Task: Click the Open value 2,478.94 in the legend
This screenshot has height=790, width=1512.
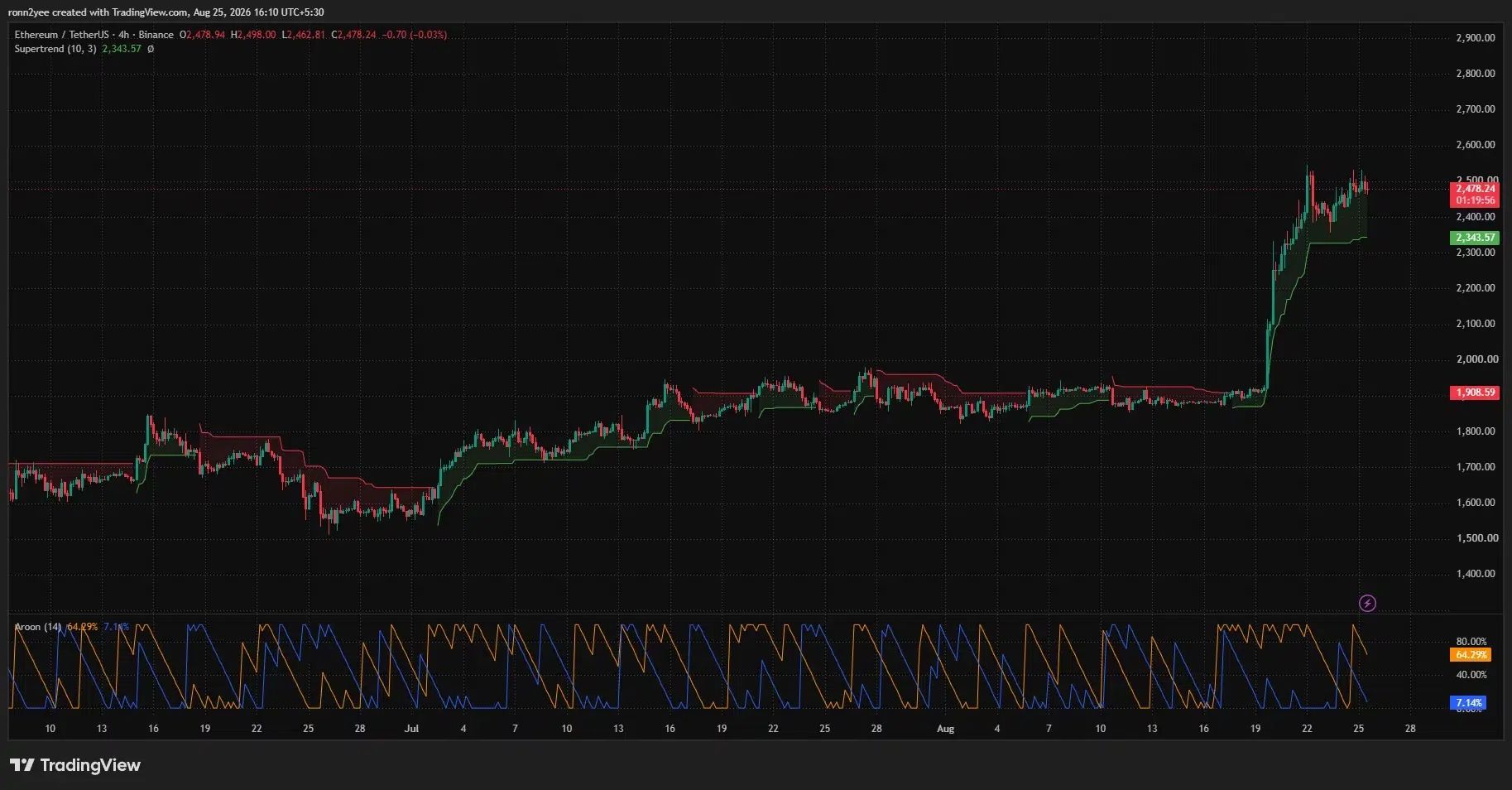Action: point(206,35)
